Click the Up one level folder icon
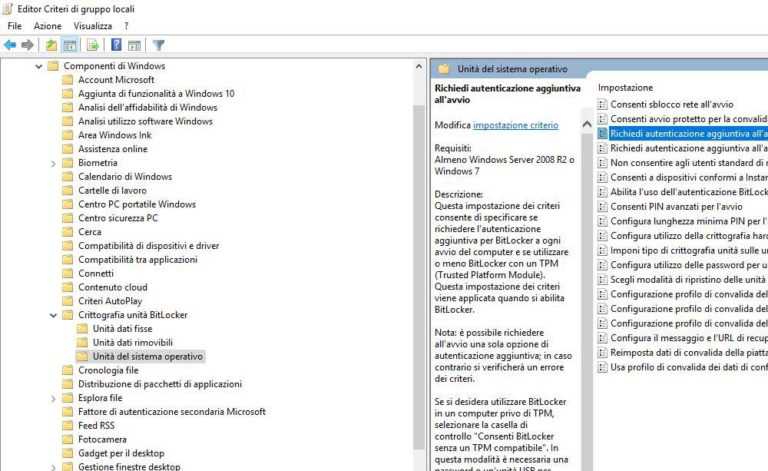Screen dimensions: 768x471 point(51,45)
